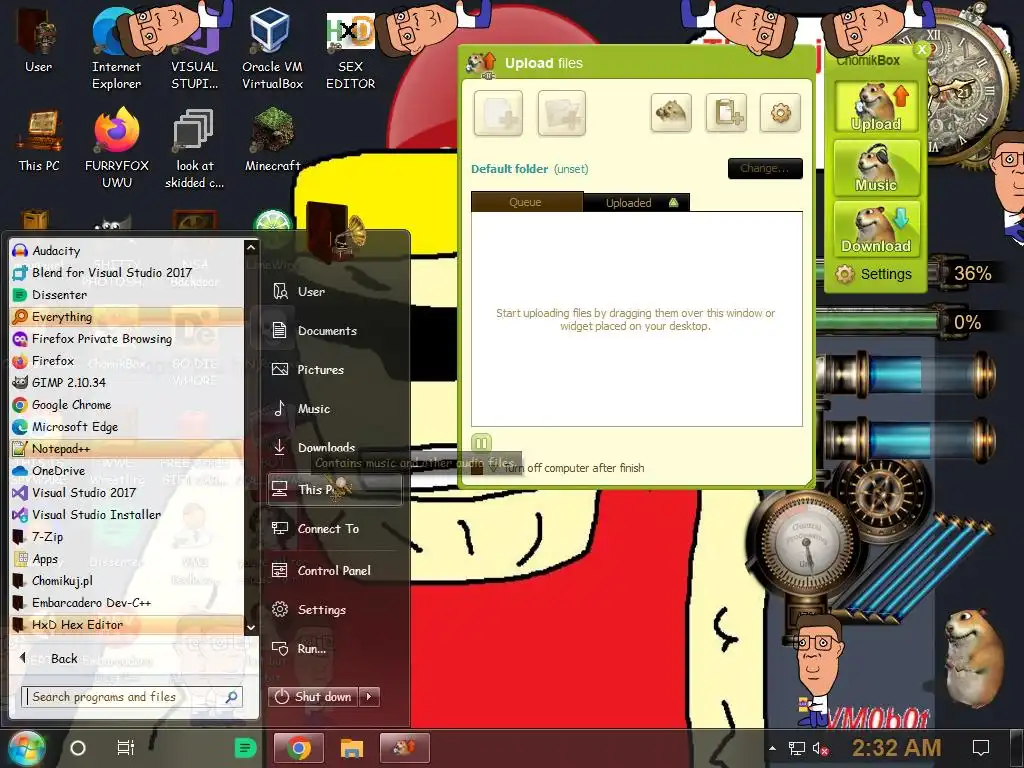Open Pictures from Start menu right pane
This screenshot has height=768, width=1024.
[334, 370]
